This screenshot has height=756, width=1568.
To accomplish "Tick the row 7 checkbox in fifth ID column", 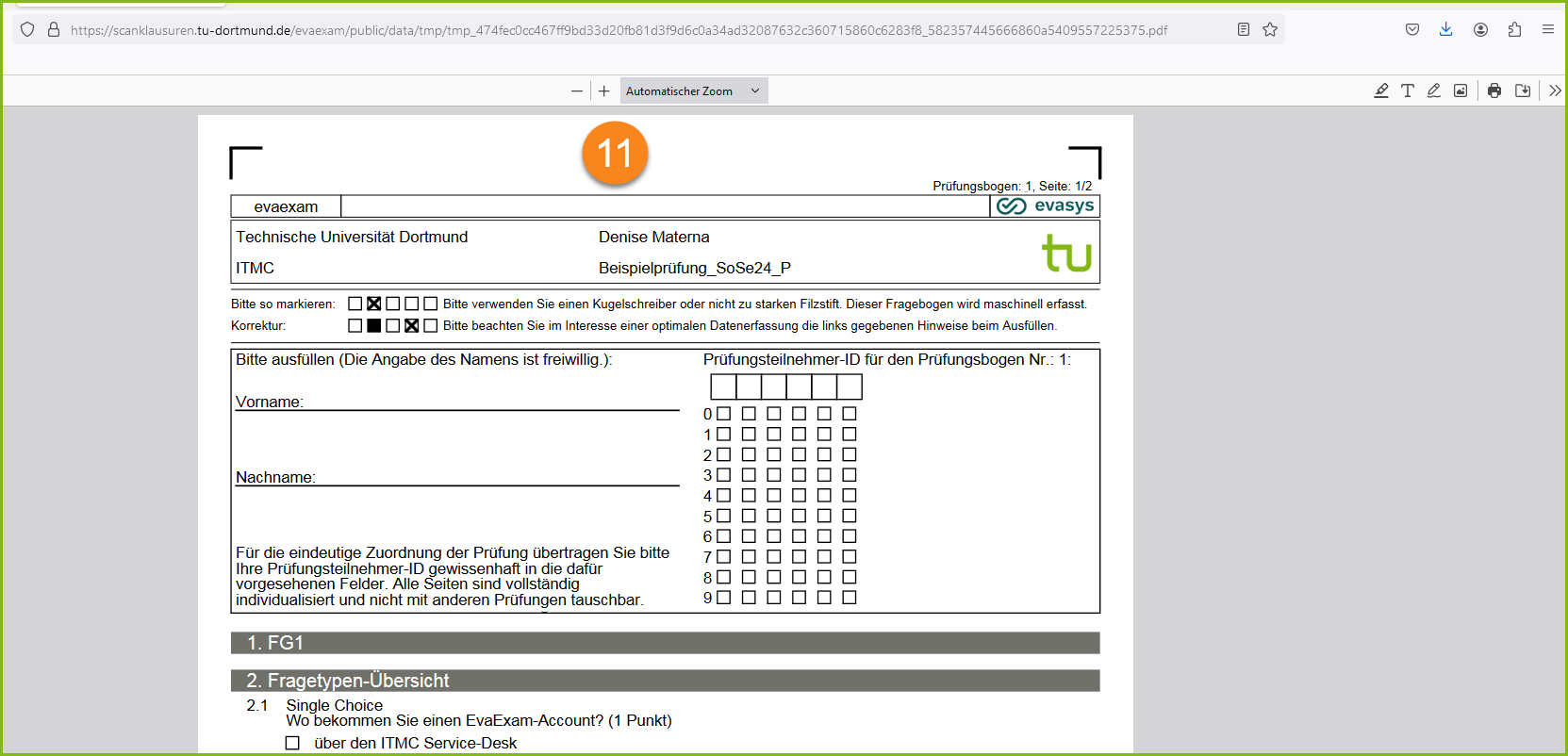I will (x=824, y=556).
